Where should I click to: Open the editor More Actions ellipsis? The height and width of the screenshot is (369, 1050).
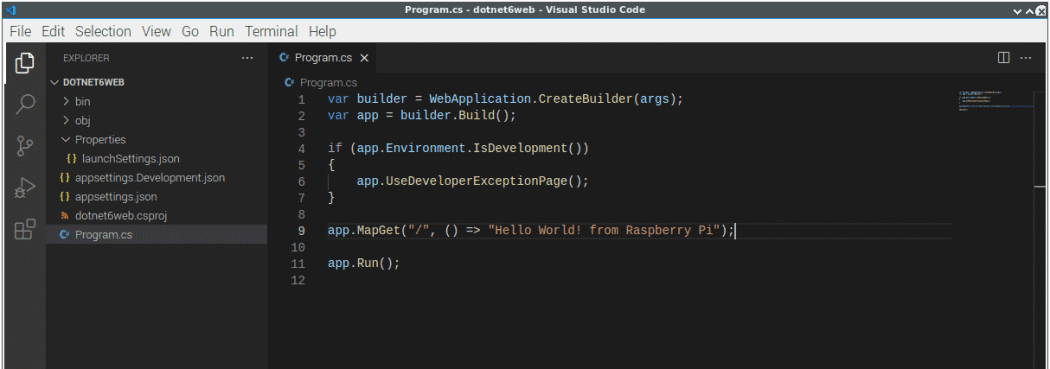click(1026, 58)
